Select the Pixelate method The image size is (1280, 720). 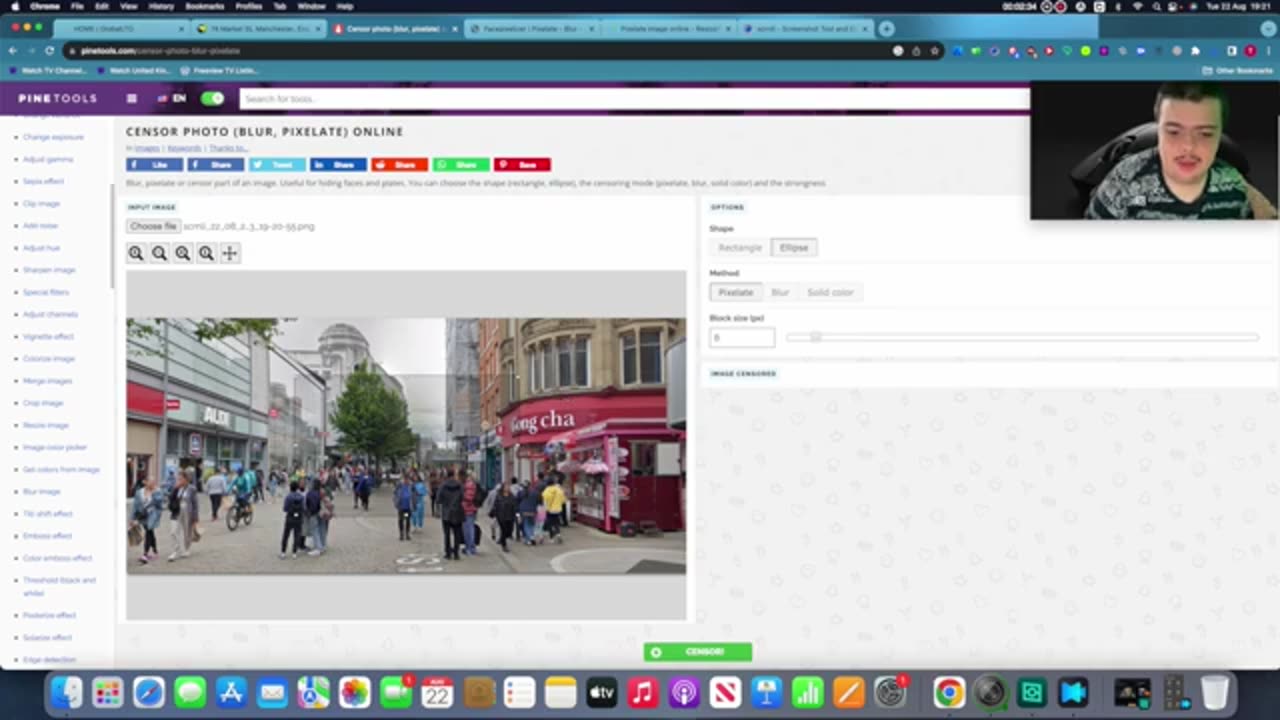(x=735, y=292)
